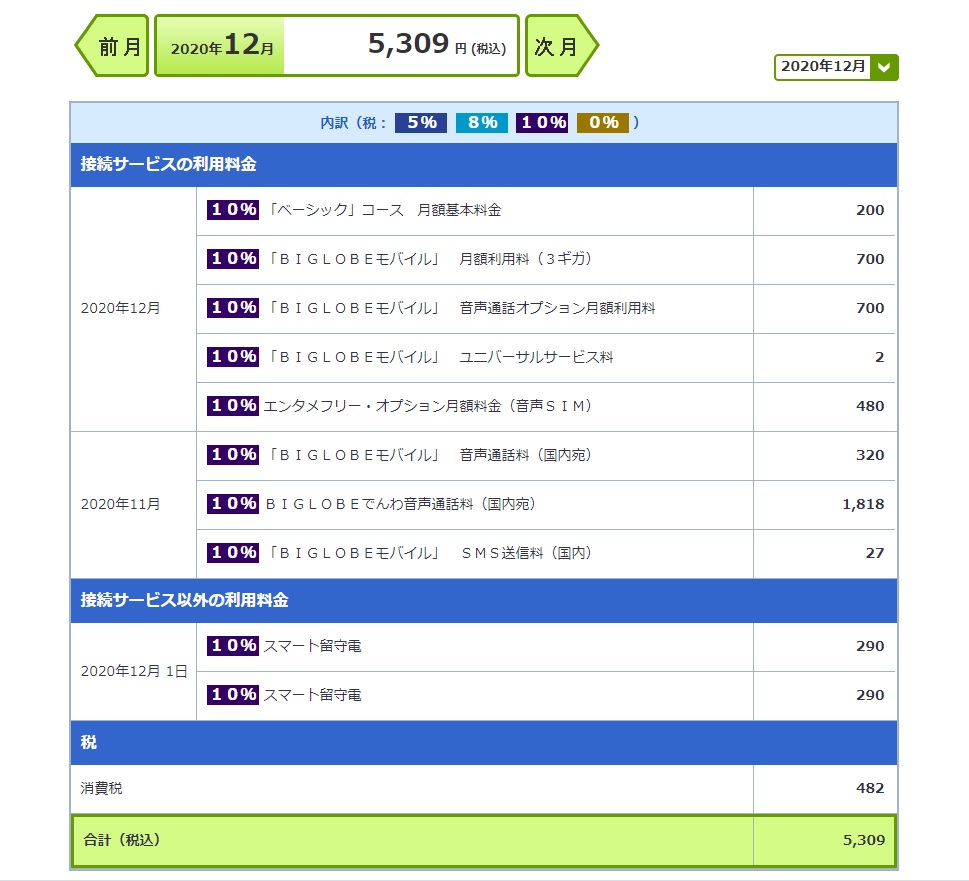Click 10% badge on second スマート留守電 row
Viewport: 969px width, 881px height.
tap(233, 694)
